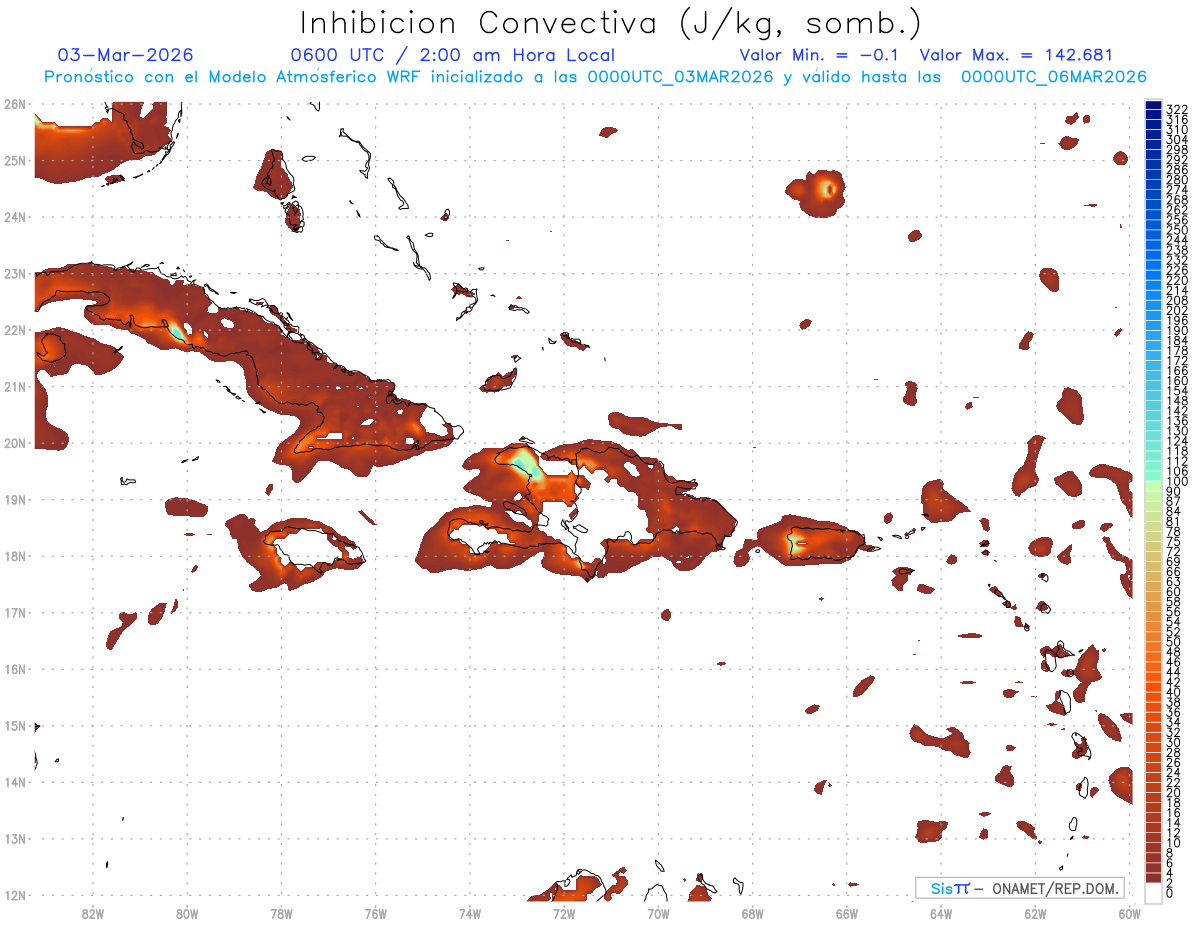Click the WRF forecast initialization caption line
1200x927 pixels.
pyautogui.click(x=595, y=76)
